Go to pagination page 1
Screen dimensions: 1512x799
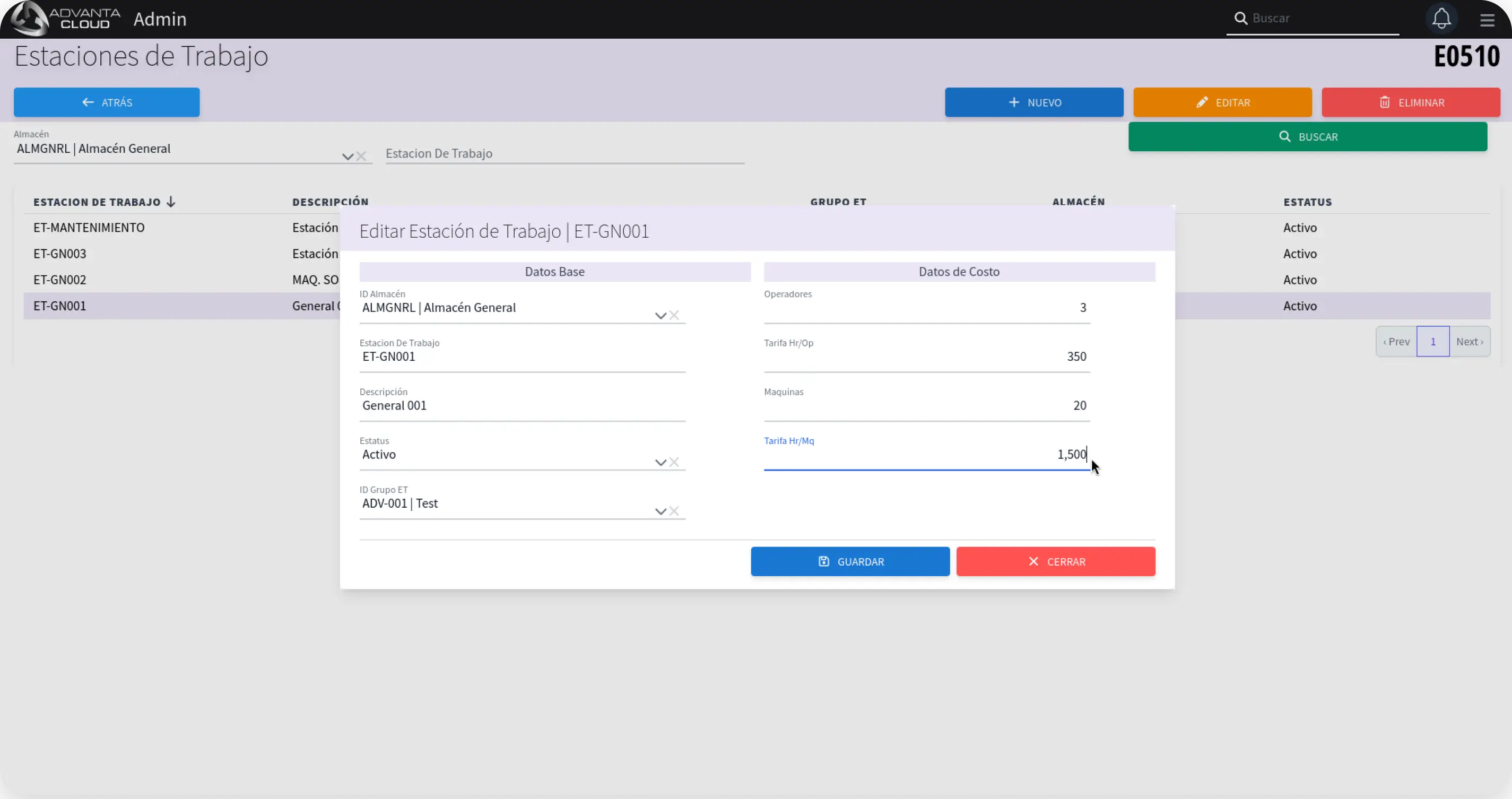1433,342
